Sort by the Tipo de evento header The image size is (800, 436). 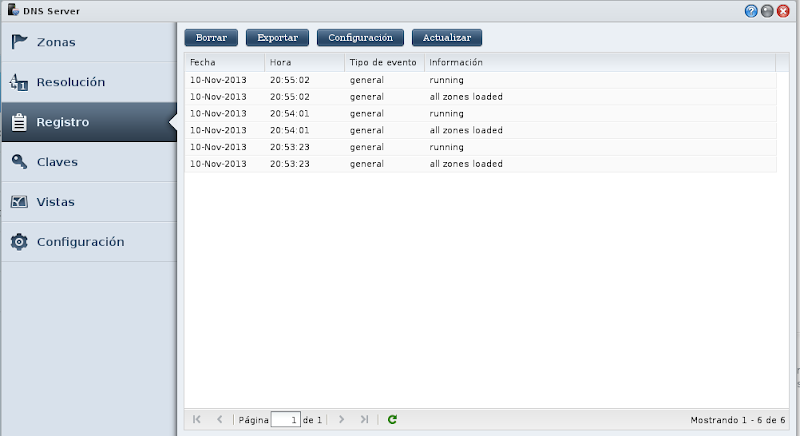point(384,62)
